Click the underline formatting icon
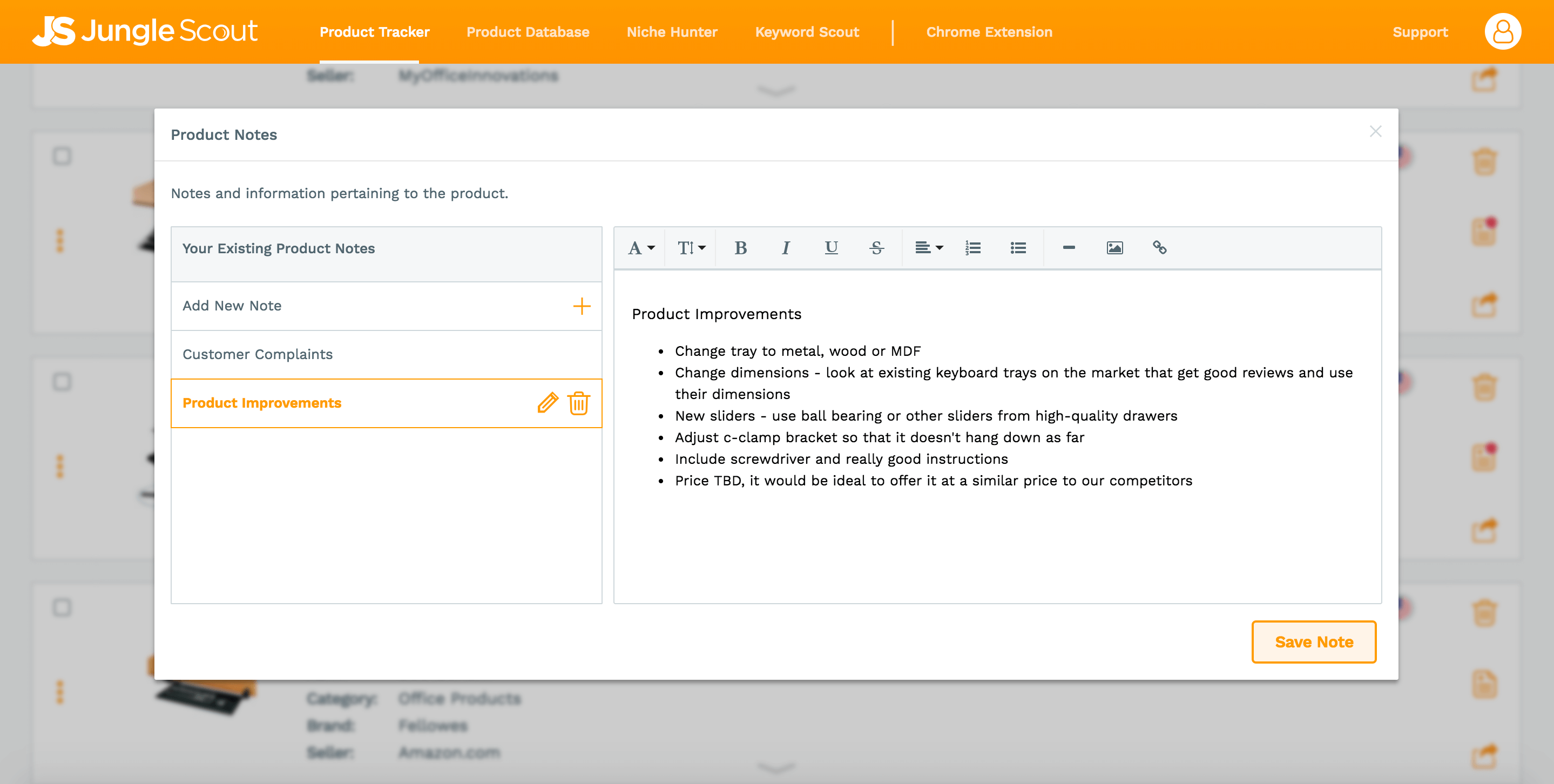 click(830, 248)
